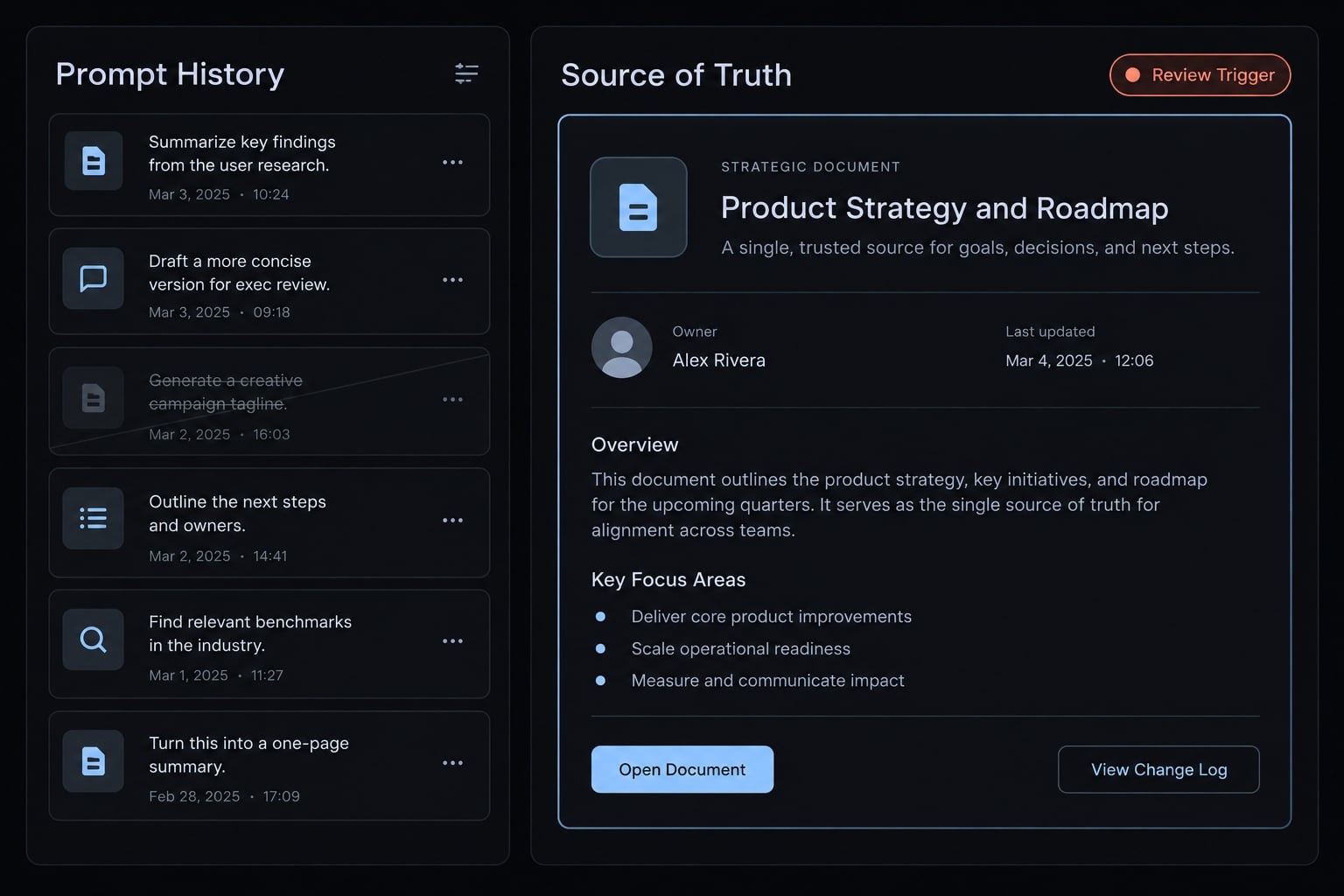Click the list icon beside 'Outline the next steps'
Image resolution: width=1344 pixels, height=896 pixels.
pyautogui.click(x=94, y=518)
